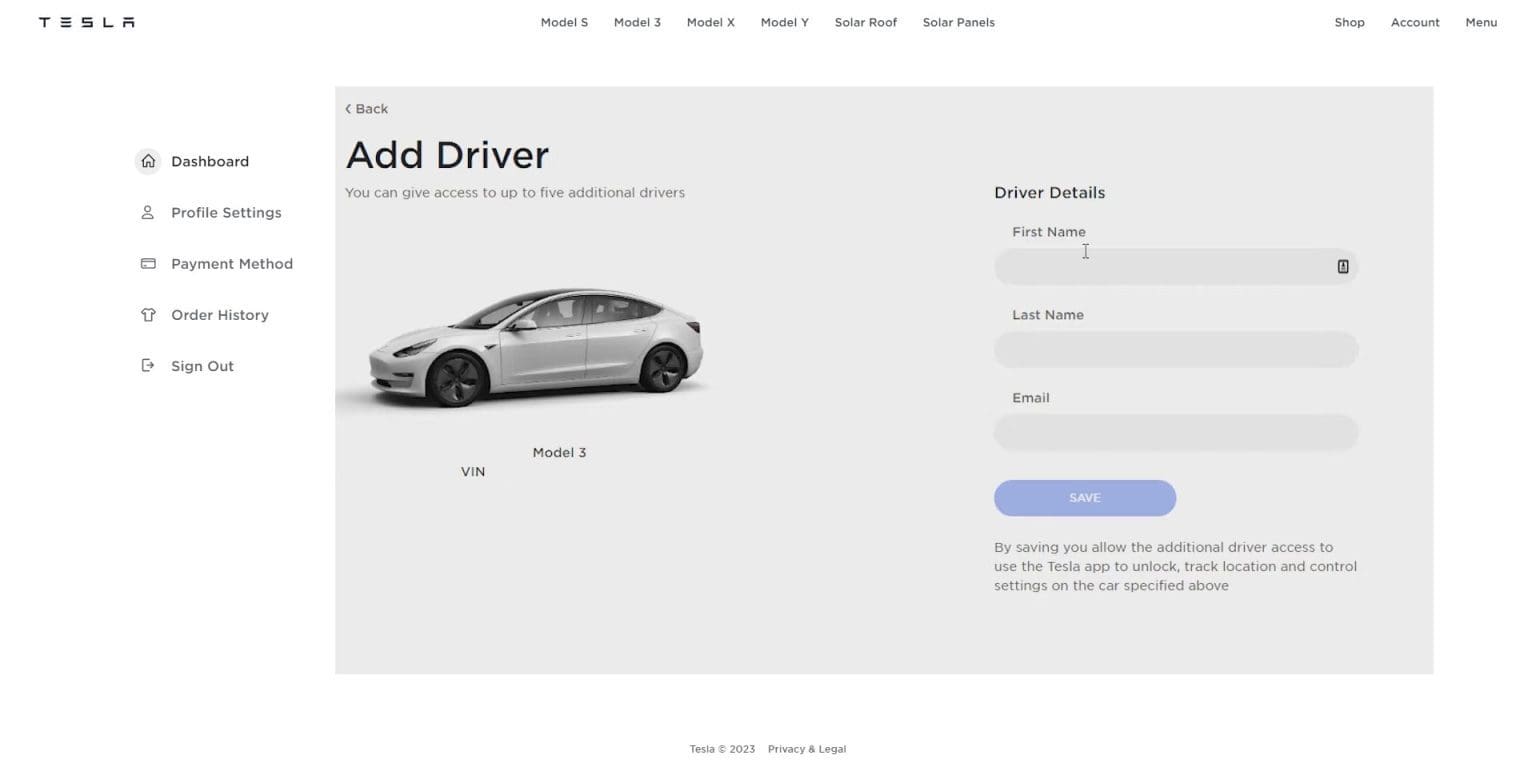The image size is (1536, 783).
Task: Click the Shop link in the header
Action: point(1349,21)
